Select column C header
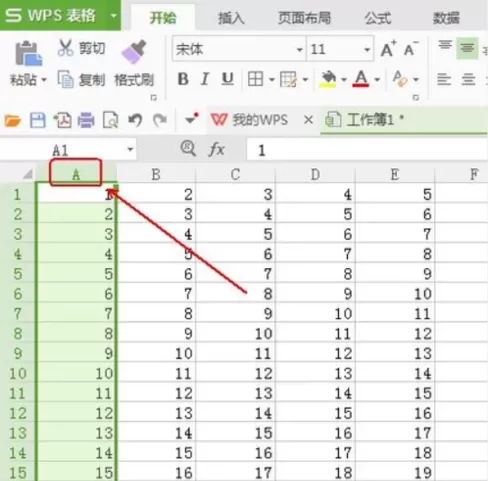 pos(235,174)
